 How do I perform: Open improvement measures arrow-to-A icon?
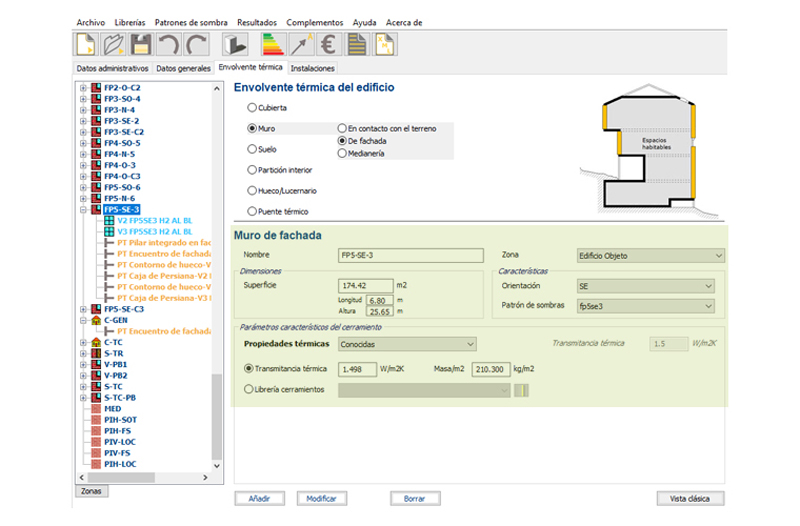pyautogui.click(x=301, y=44)
